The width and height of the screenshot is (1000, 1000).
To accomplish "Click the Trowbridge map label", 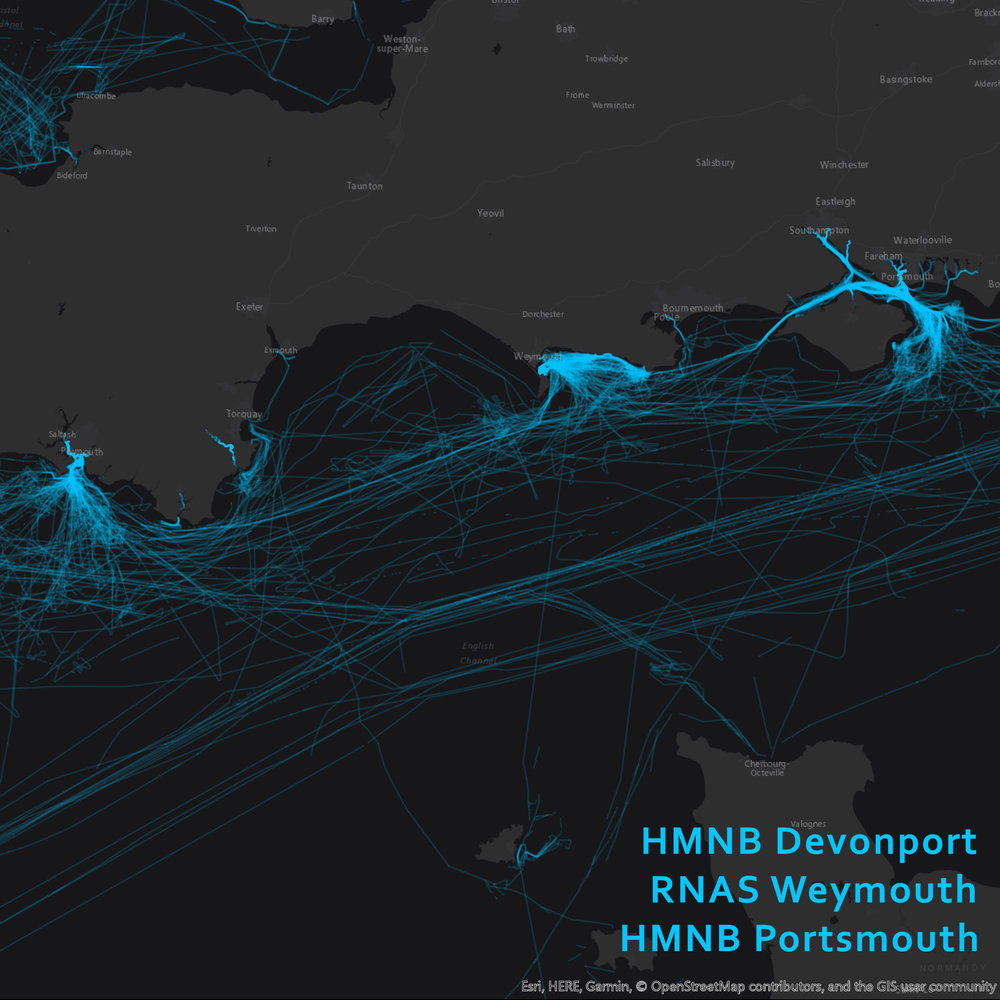I will pyautogui.click(x=607, y=59).
